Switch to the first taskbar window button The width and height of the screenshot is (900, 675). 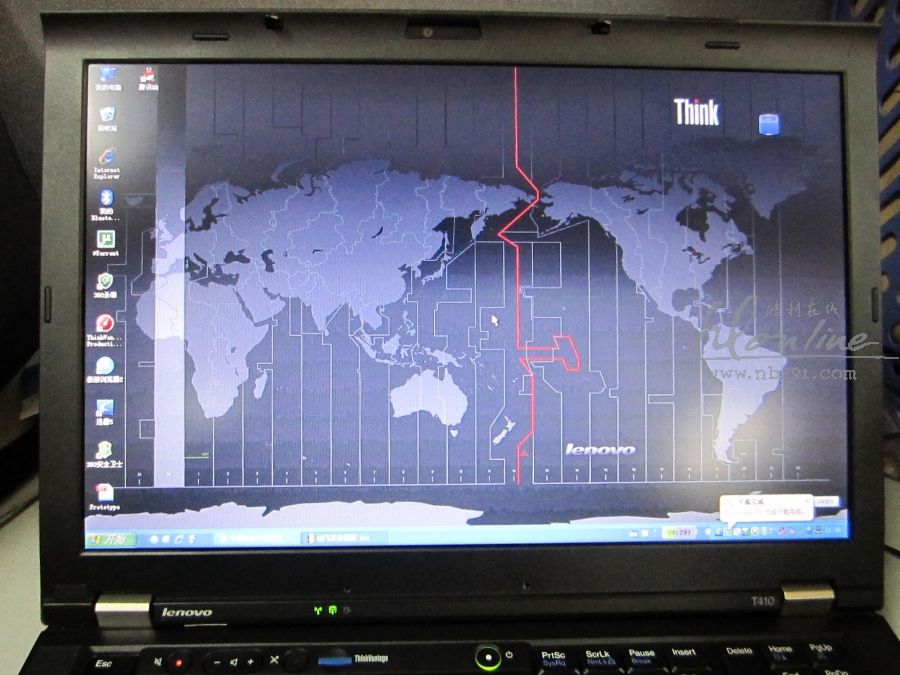coord(256,538)
